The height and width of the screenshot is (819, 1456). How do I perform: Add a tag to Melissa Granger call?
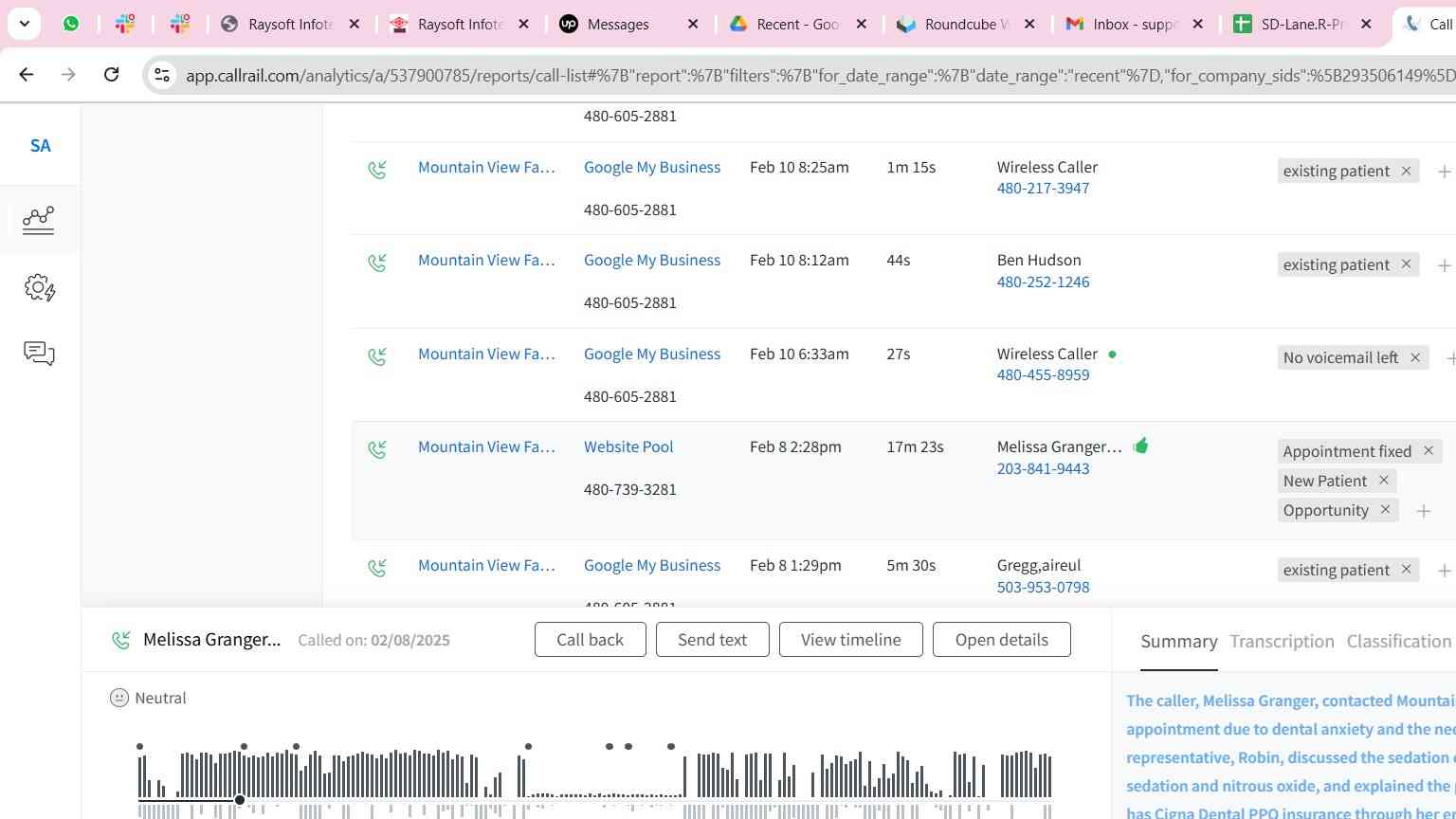click(x=1423, y=511)
